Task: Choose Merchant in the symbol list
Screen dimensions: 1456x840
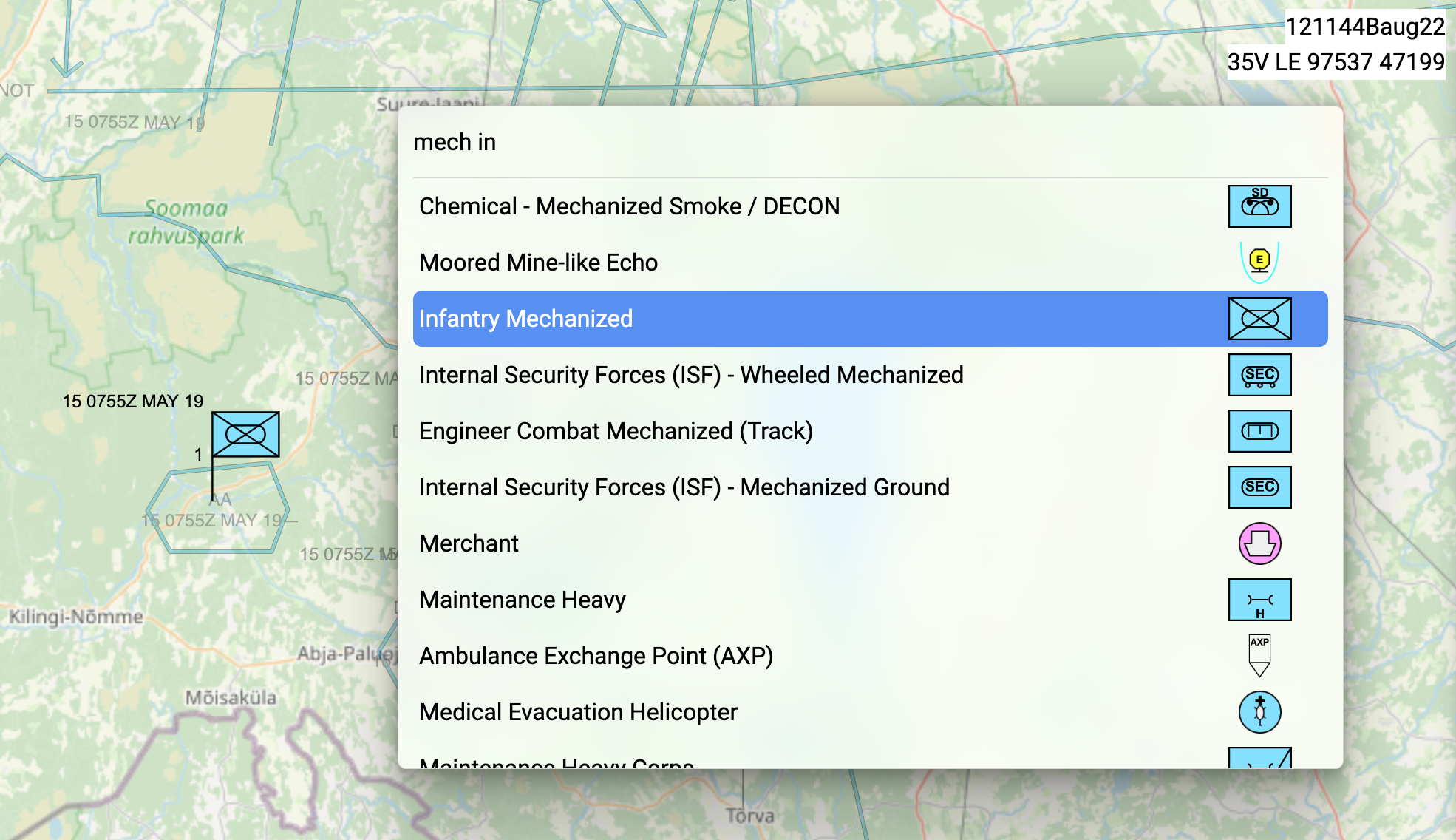Action: coord(469,543)
